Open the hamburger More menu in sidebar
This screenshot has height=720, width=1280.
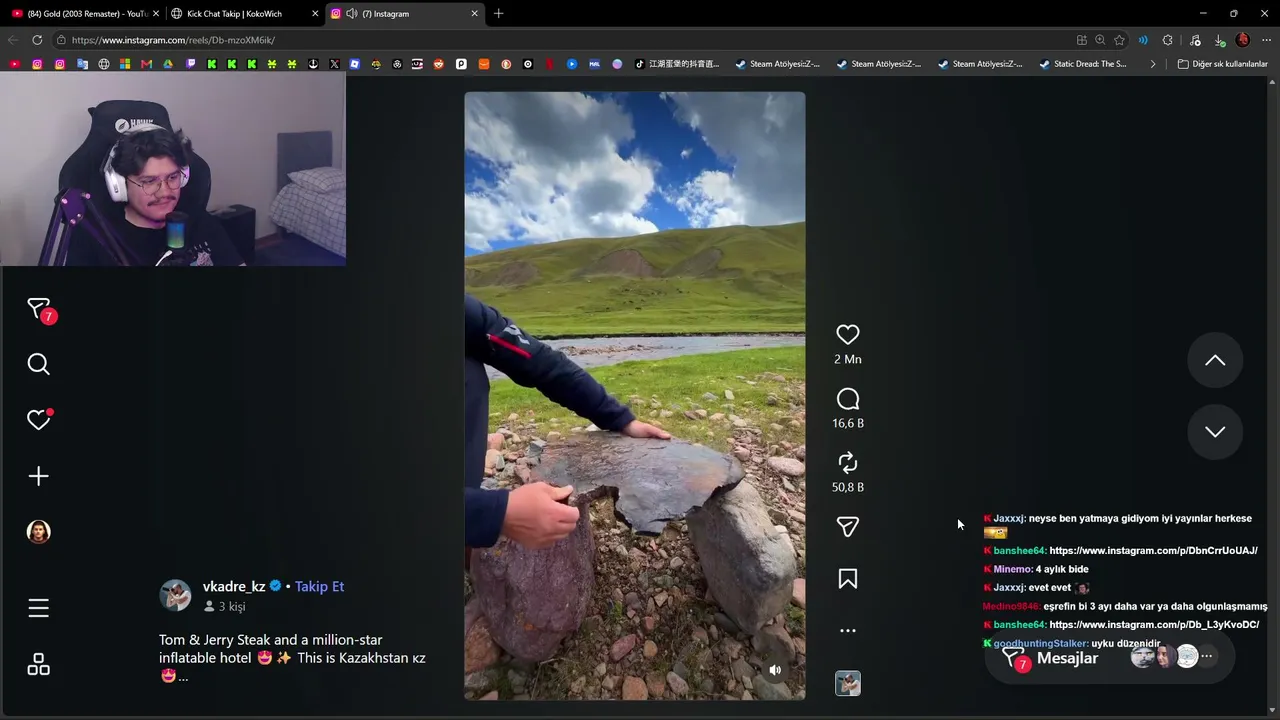[38, 608]
